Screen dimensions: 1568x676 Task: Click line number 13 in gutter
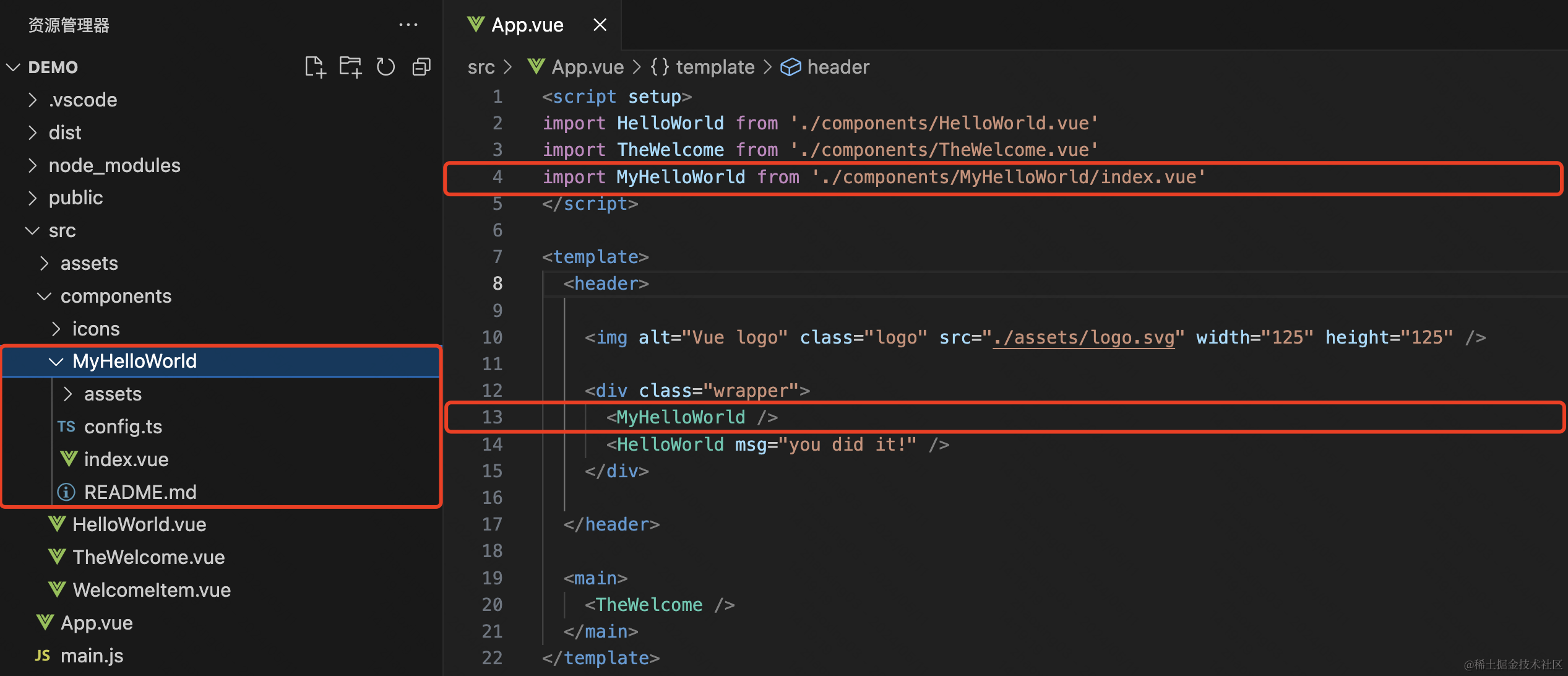coord(493,417)
